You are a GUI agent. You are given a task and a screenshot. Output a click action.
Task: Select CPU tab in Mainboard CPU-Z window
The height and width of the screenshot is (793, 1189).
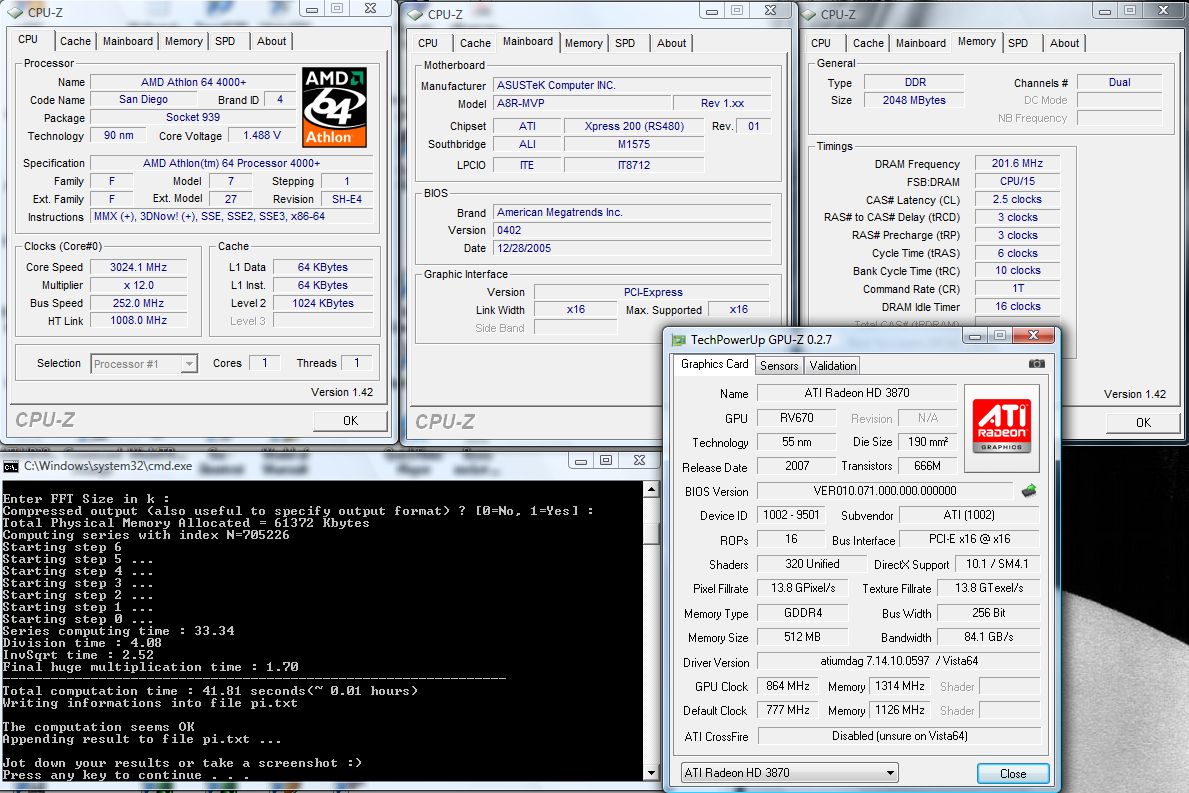tap(428, 43)
